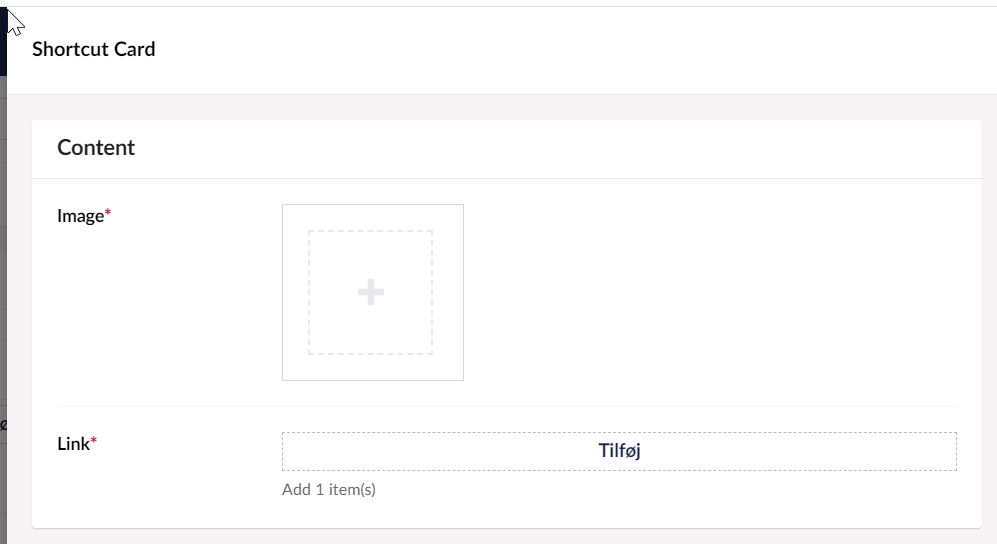Click the dimmed backdrop strip at left edge
Viewport: 997px width, 544px height.
[3, 250]
